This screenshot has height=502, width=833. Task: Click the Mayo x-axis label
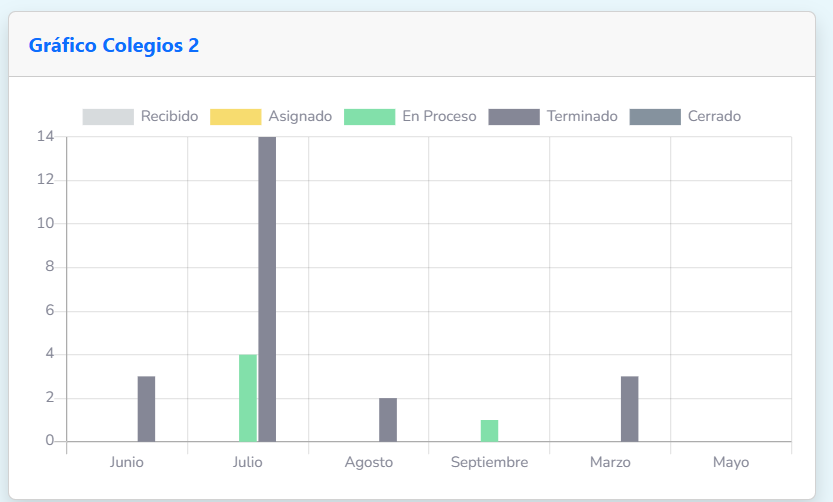click(730, 463)
